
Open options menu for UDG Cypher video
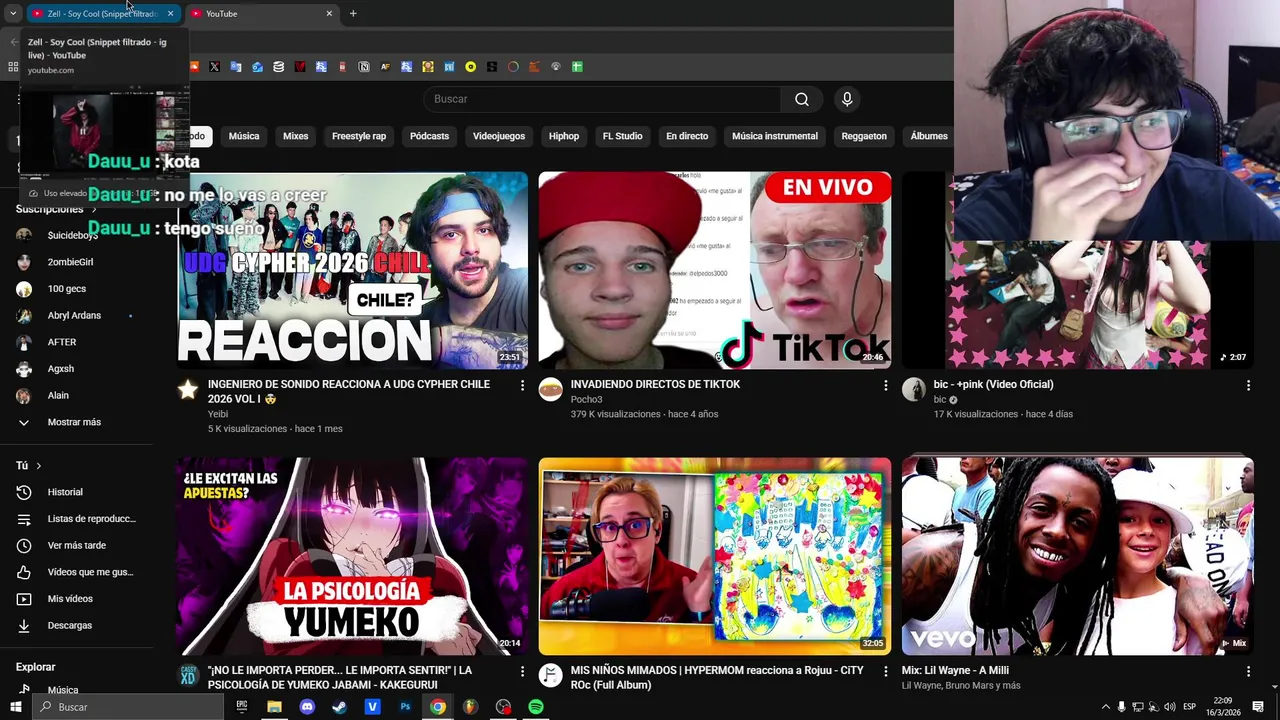(522, 385)
